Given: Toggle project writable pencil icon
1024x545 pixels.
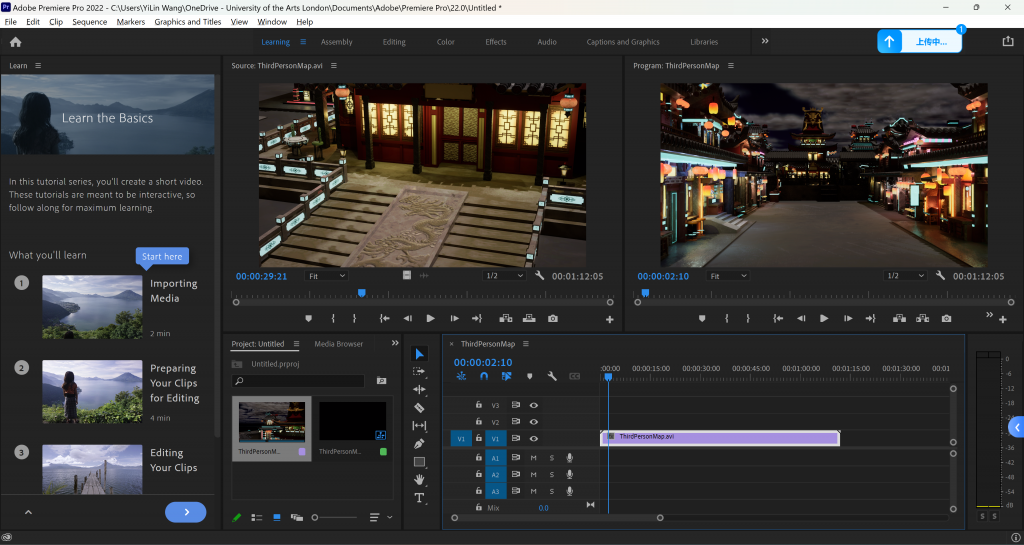Looking at the screenshot, I should tap(236, 518).
